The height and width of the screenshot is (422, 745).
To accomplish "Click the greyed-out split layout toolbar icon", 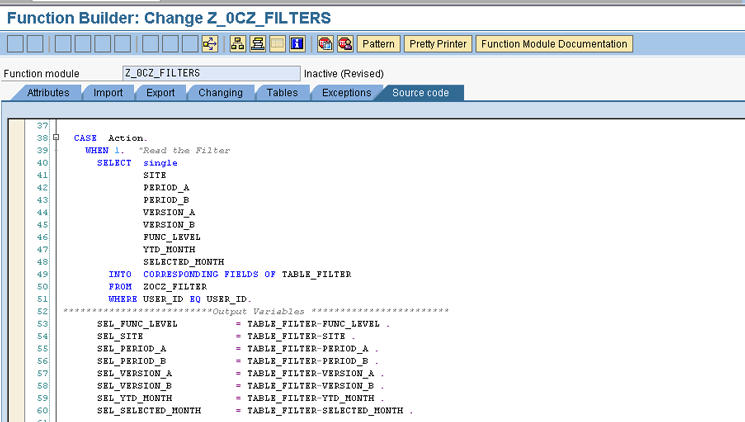I will [277, 44].
